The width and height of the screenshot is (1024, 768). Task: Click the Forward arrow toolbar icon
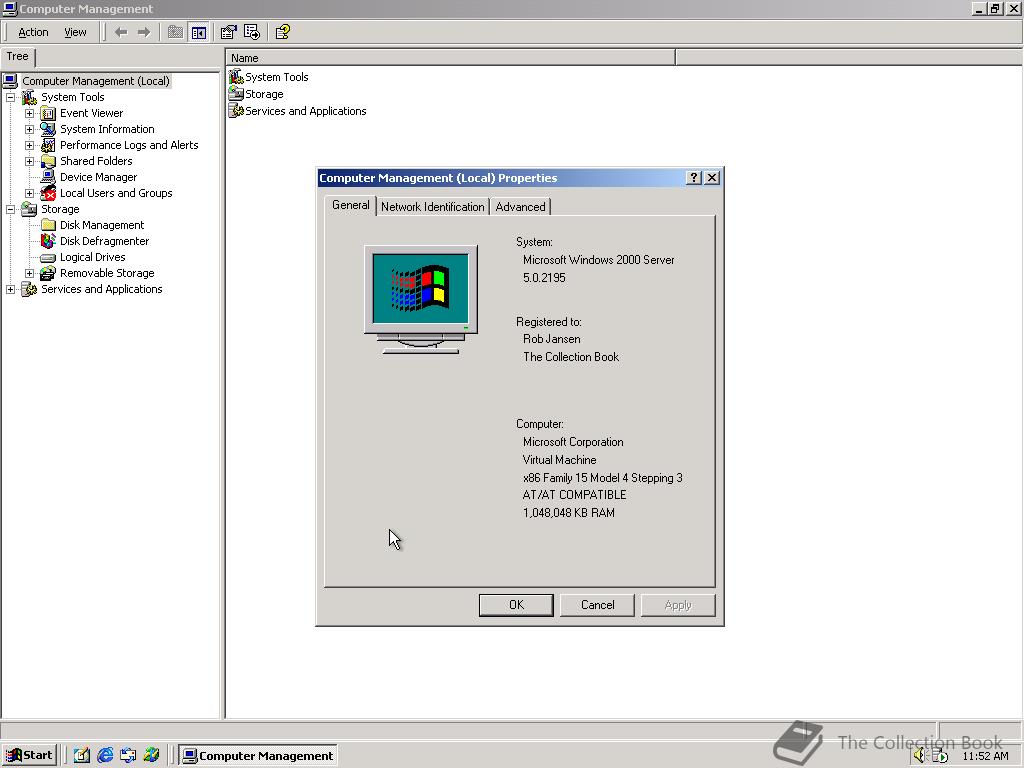144,32
